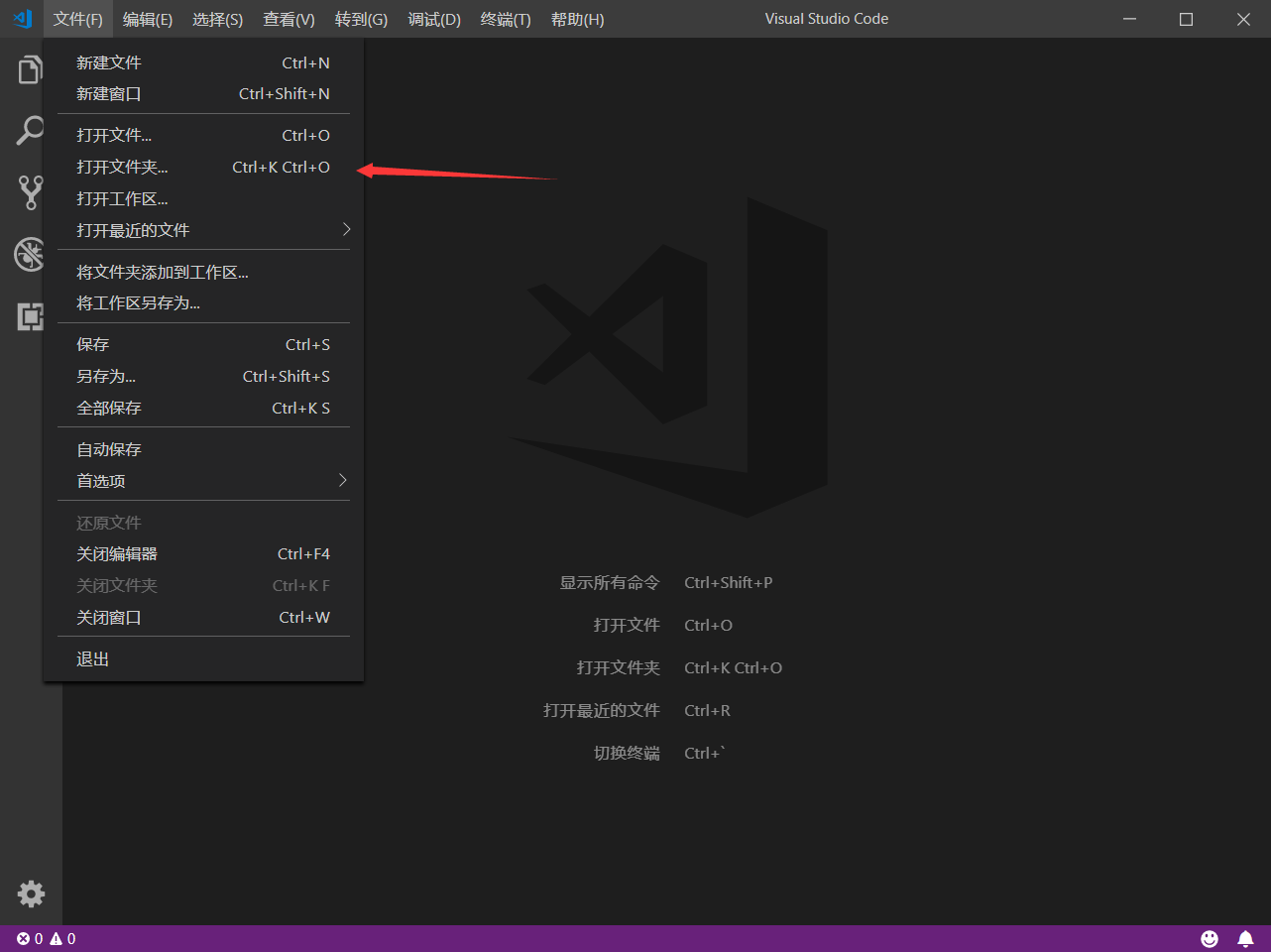Screen dimensions: 1271x952
Task: Select 打开文件夹... menu entry
Action: [122, 167]
